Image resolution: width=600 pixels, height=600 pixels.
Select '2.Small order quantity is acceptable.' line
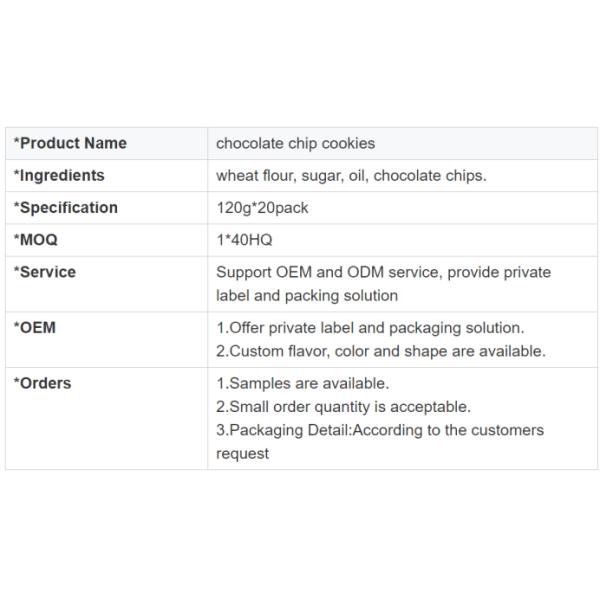pos(343,407)
